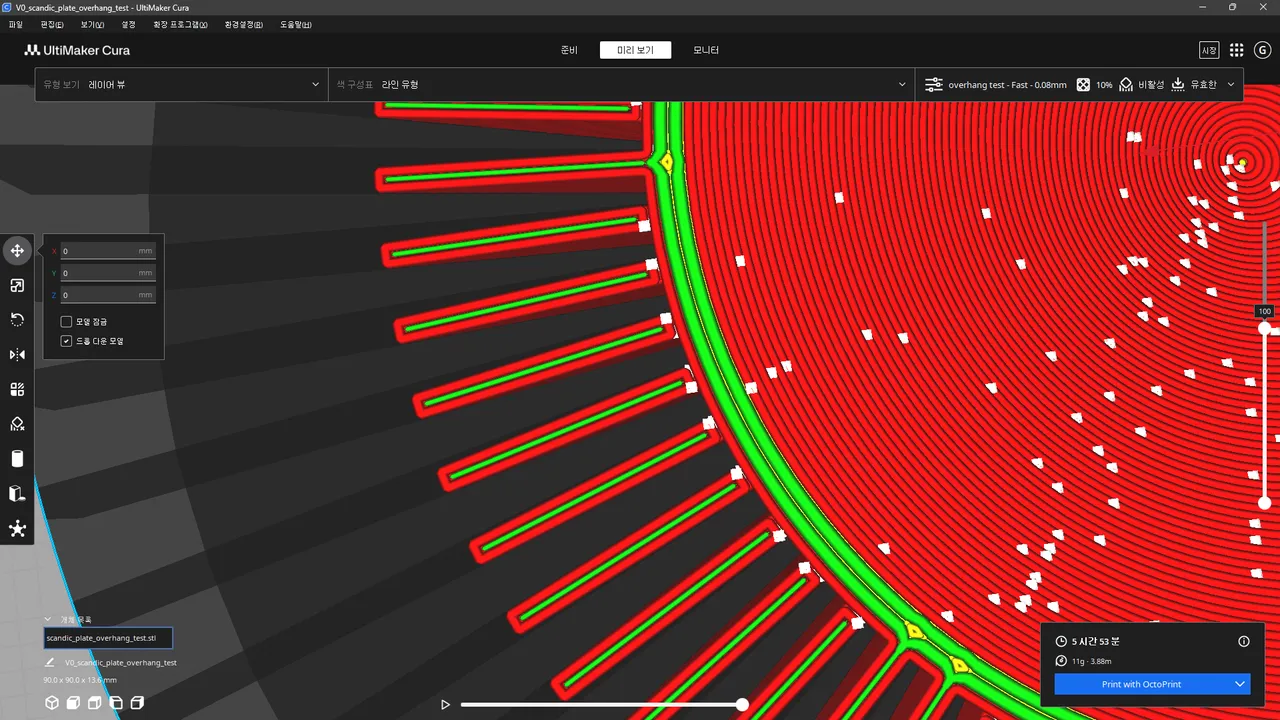
Task: Show print time info details
Action: [x=1244, y=642]
